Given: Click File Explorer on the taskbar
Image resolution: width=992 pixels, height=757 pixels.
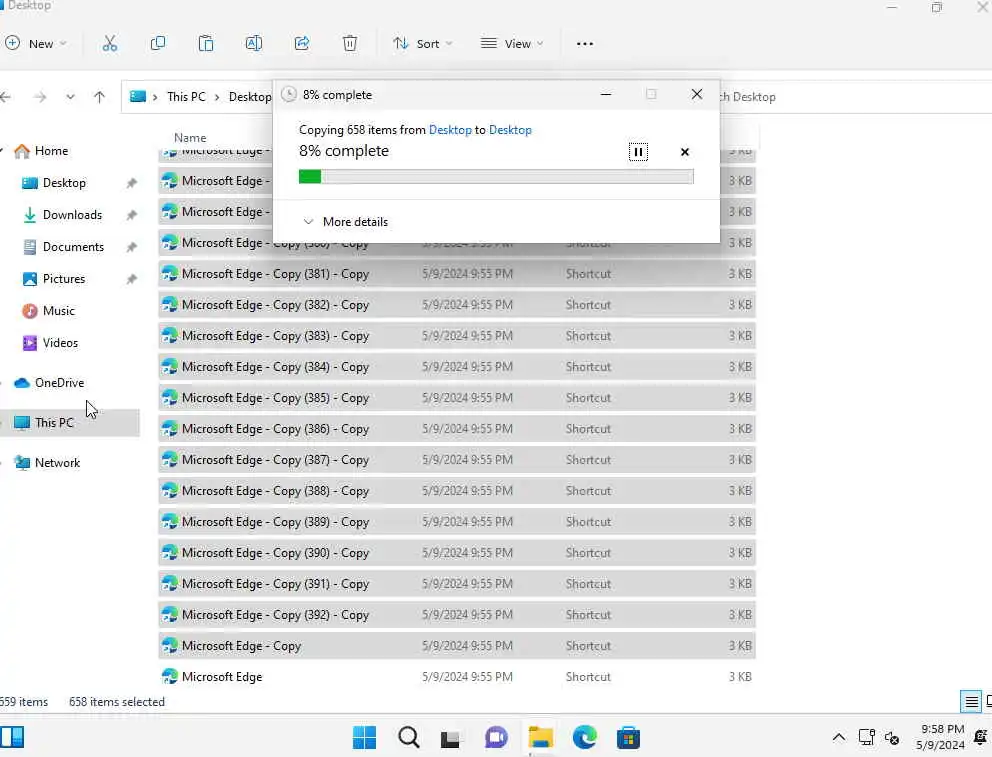Looking at the screenshot, I should point(541,737).
